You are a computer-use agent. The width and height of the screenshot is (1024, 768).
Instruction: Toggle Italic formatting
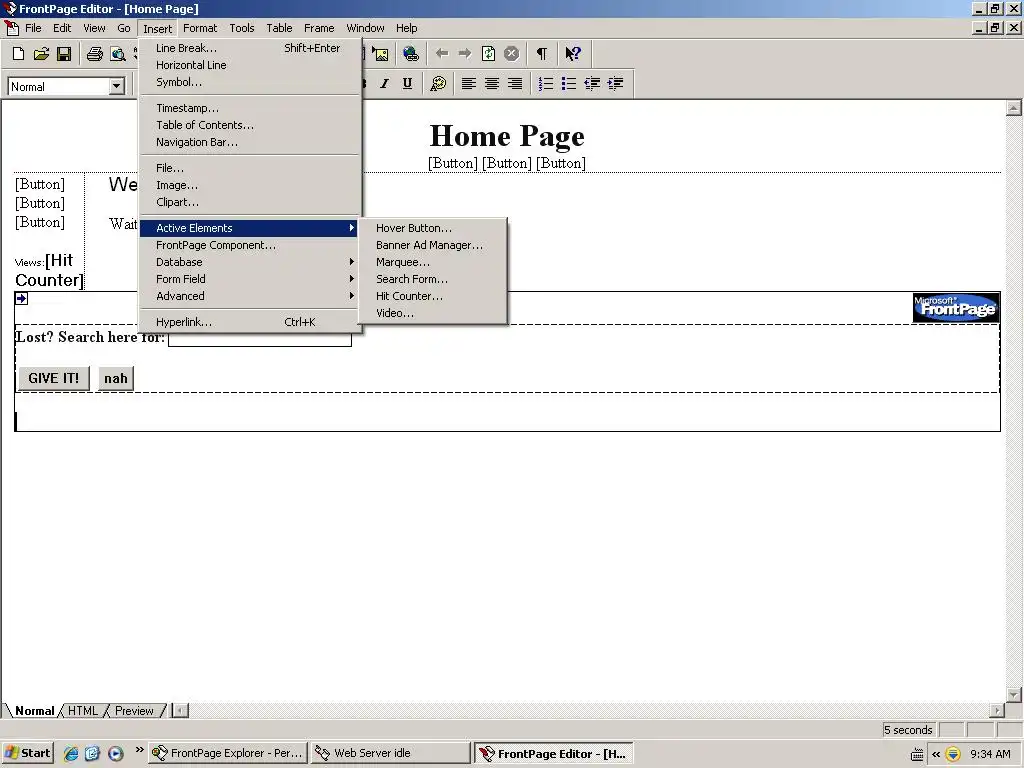coord(385,84)
